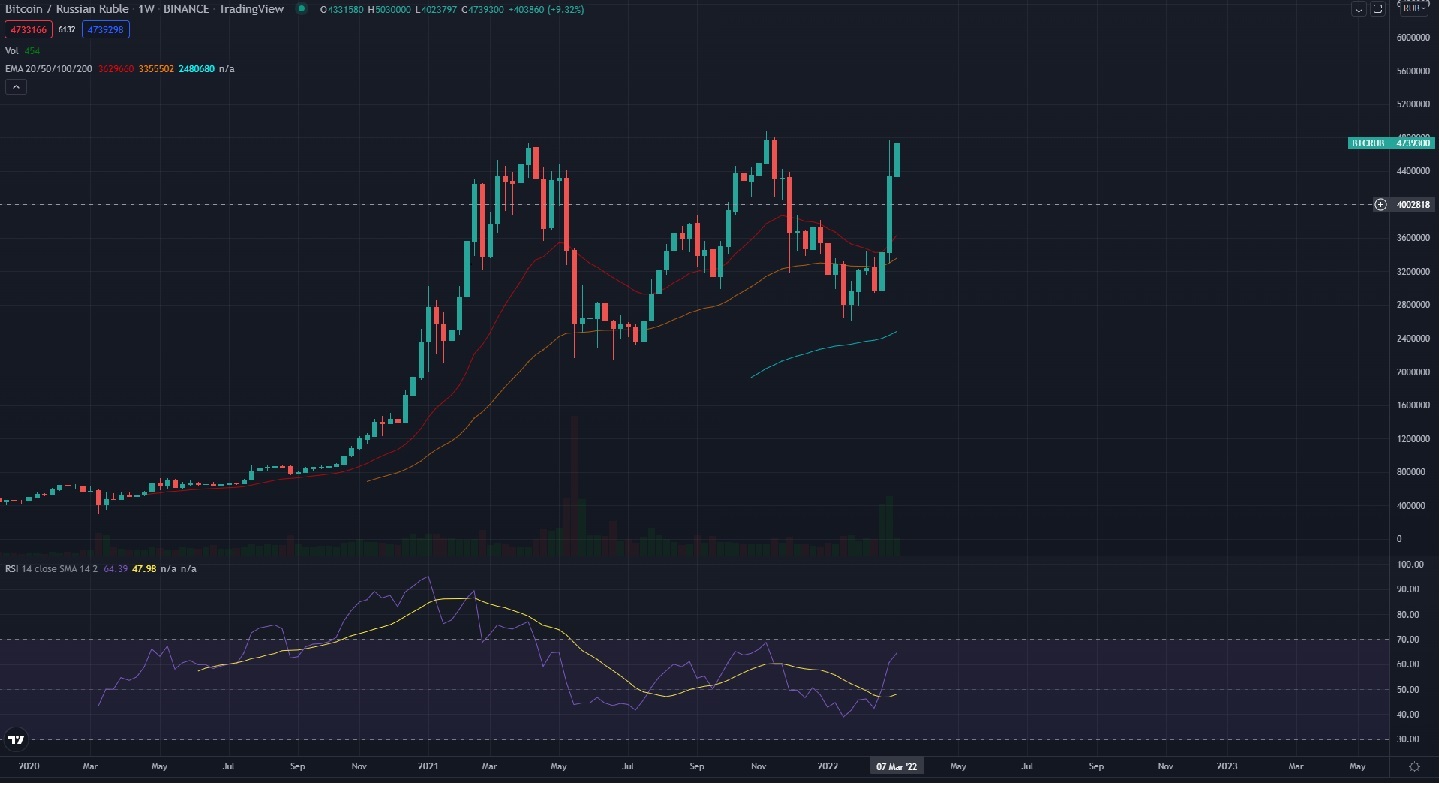Click the green market status dot

tap(303, 9)
